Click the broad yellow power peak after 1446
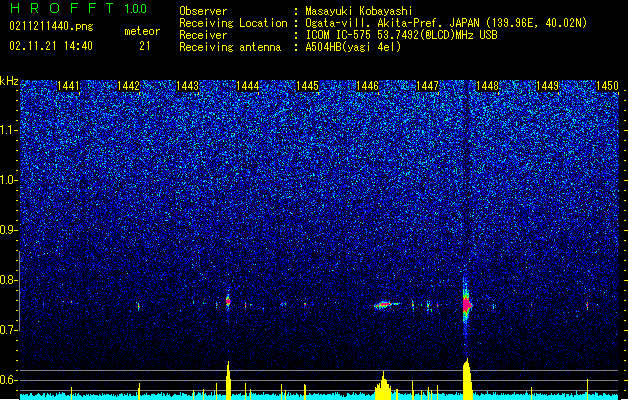629x400 pixels. point(383,386)
